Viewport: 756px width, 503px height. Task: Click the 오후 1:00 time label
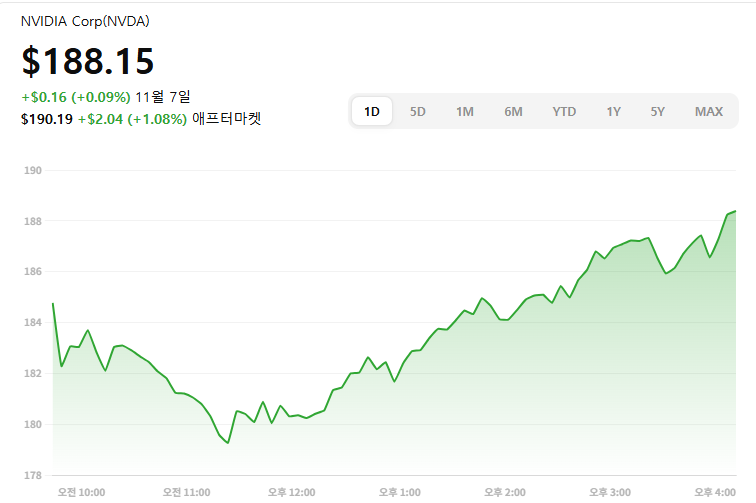pos(400,492)
